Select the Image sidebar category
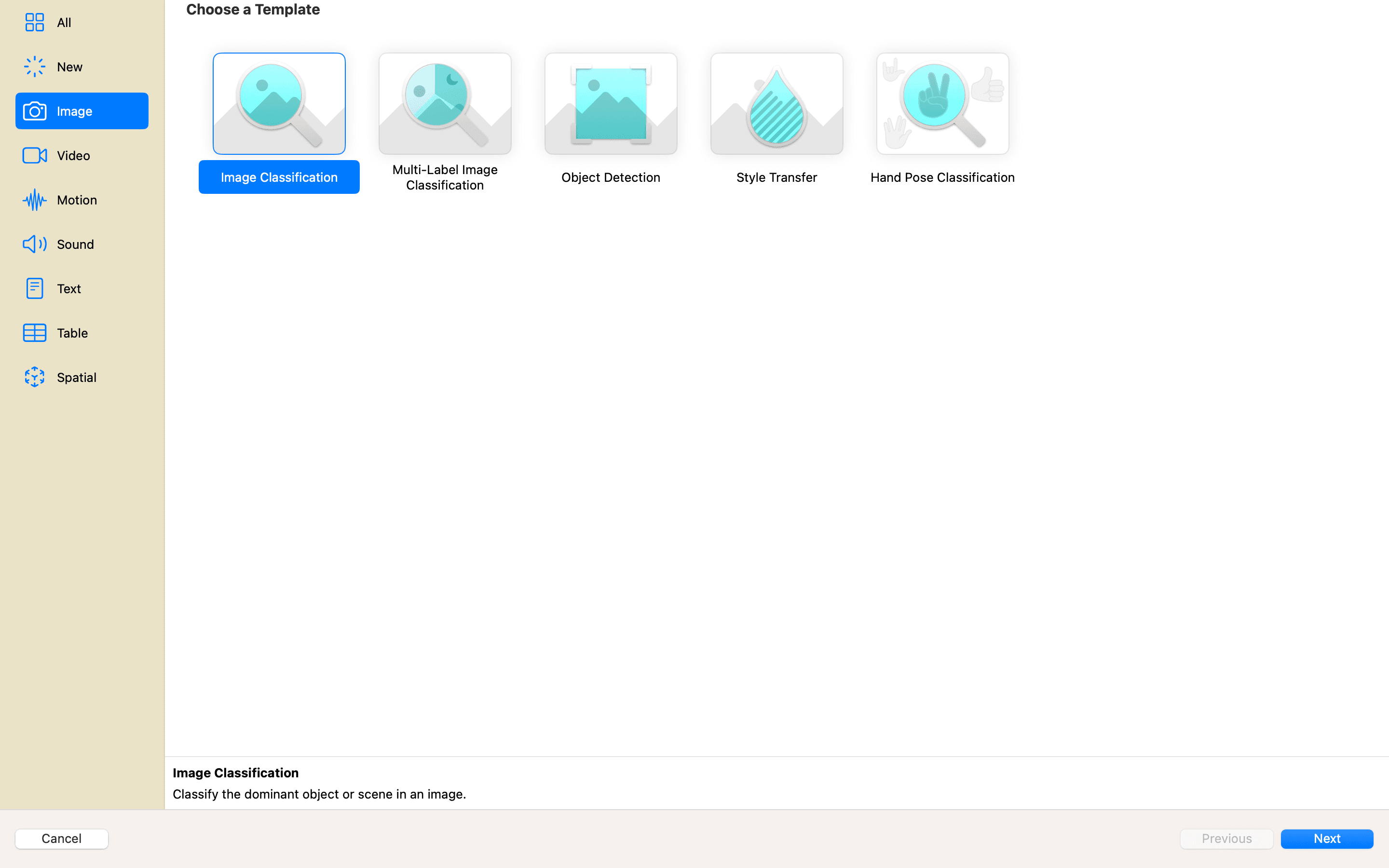 82,111
